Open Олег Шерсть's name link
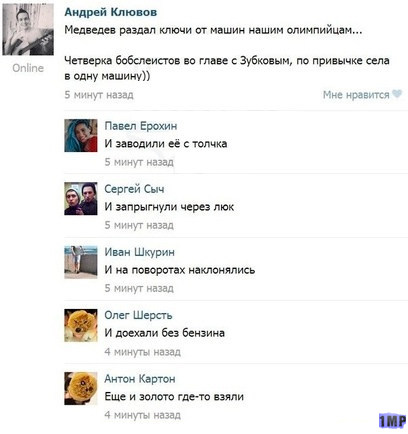The height and width of the screenshot is (434, 408). 138,315
